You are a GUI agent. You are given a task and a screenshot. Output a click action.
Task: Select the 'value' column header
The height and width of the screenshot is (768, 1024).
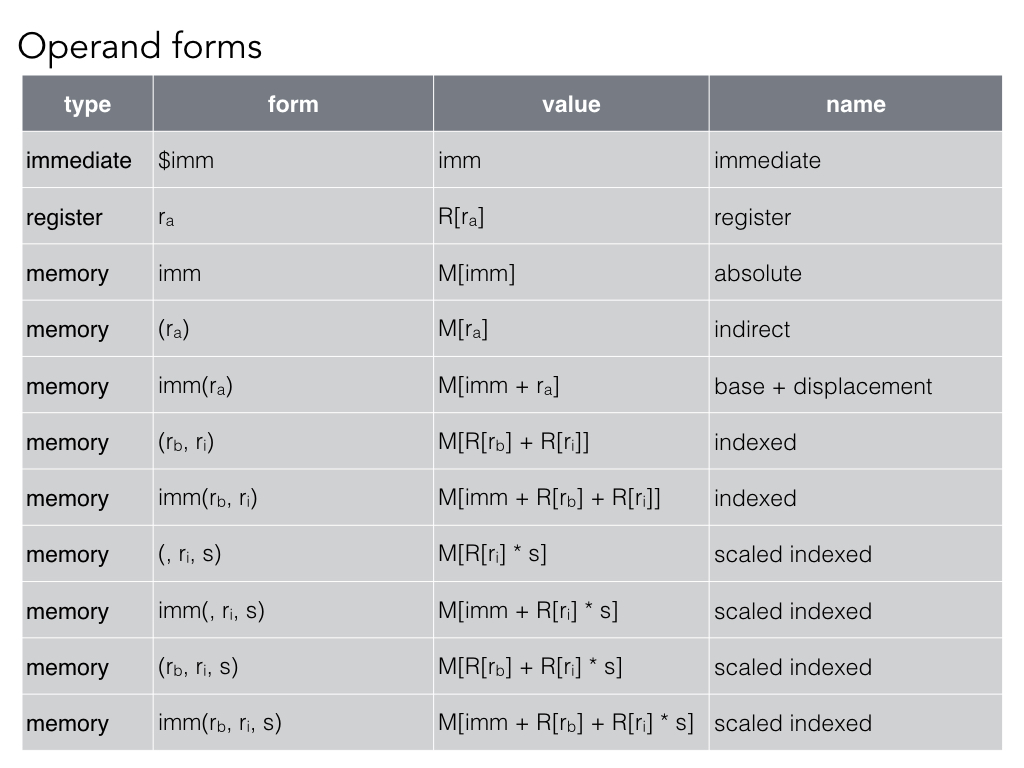pyautogui.click(x=571, y=104)
